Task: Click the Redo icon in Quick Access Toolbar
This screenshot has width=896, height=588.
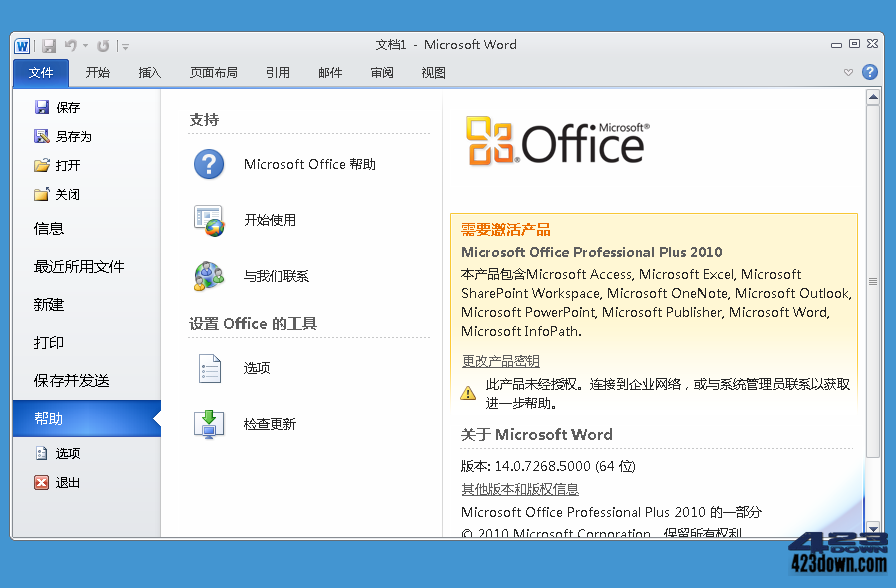Action: (103, 46)
